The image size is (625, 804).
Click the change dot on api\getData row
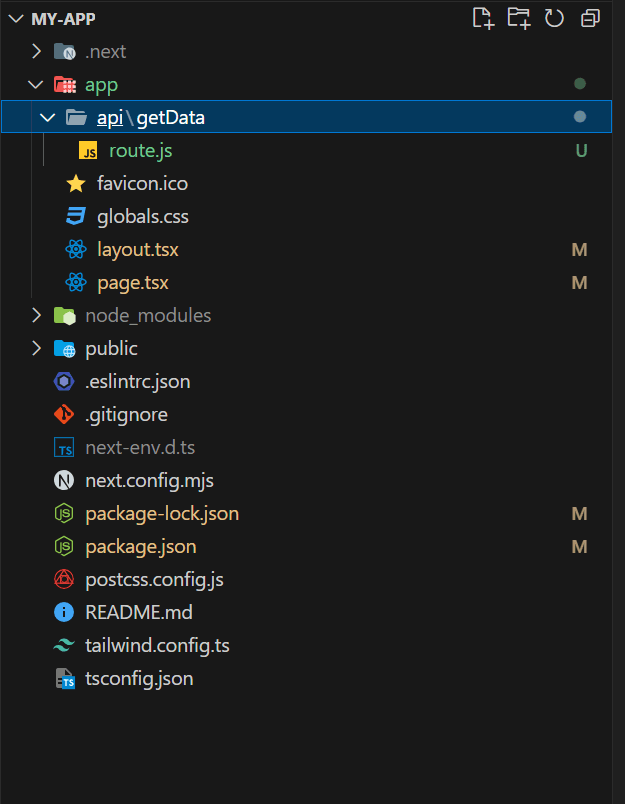[x=580, y=117]
